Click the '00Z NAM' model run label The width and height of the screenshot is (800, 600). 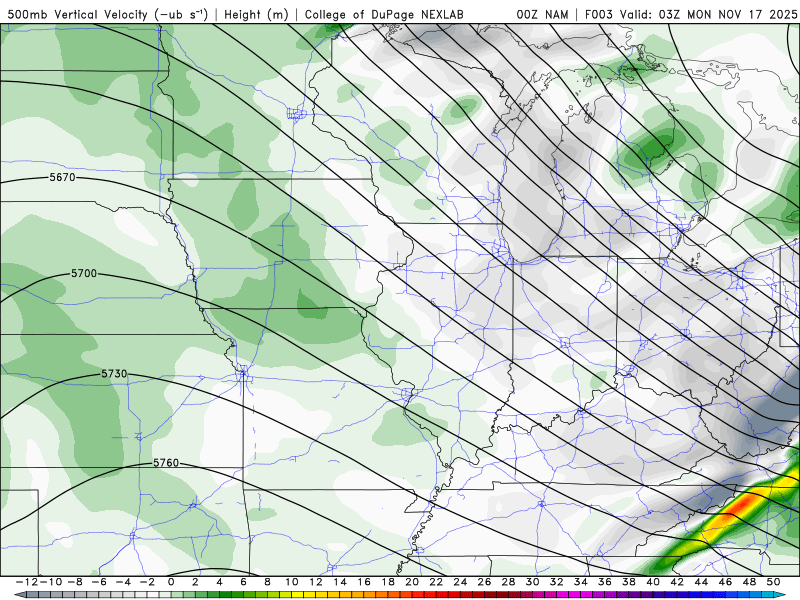[542, 15]
